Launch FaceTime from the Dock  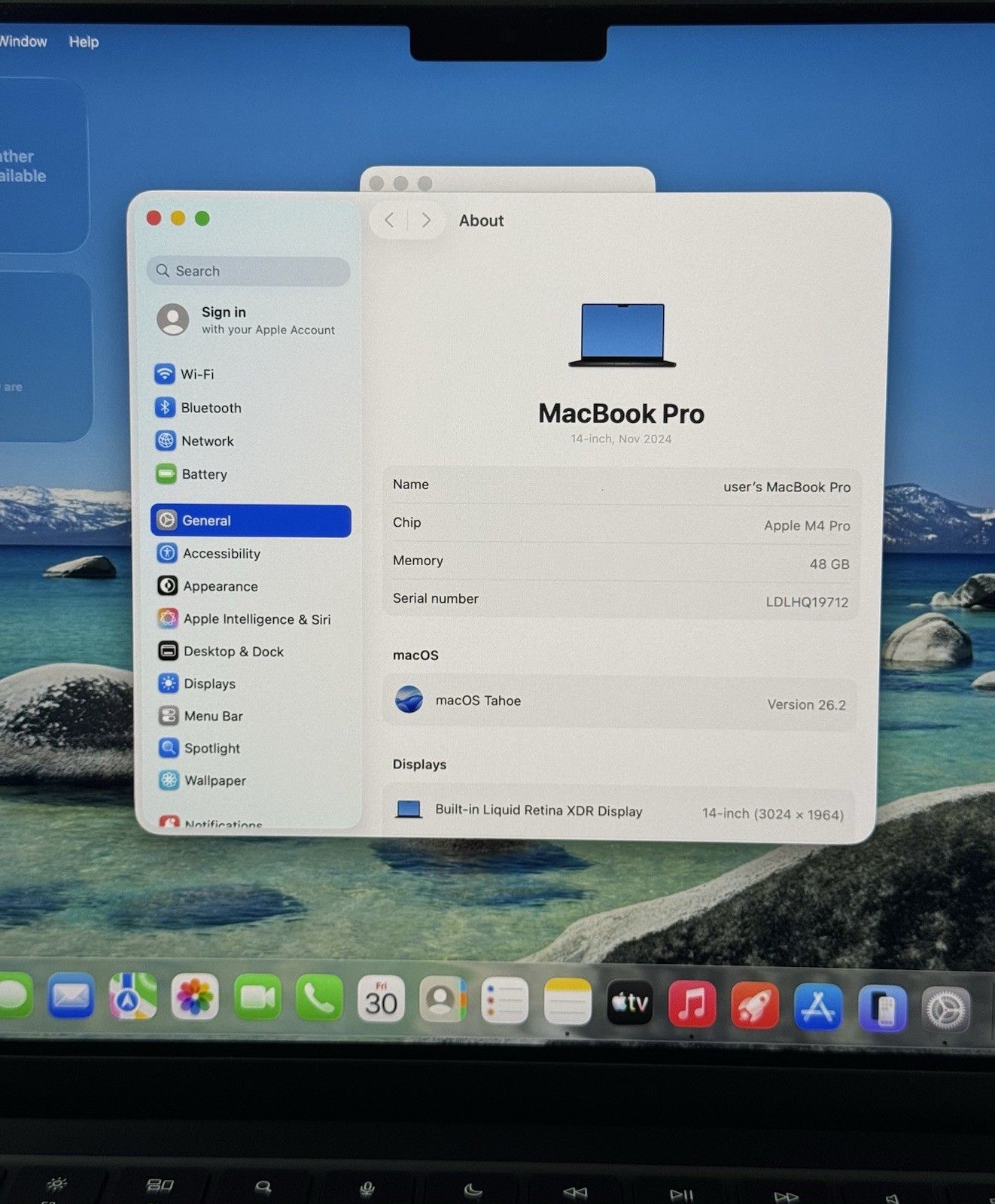point(257,998)
